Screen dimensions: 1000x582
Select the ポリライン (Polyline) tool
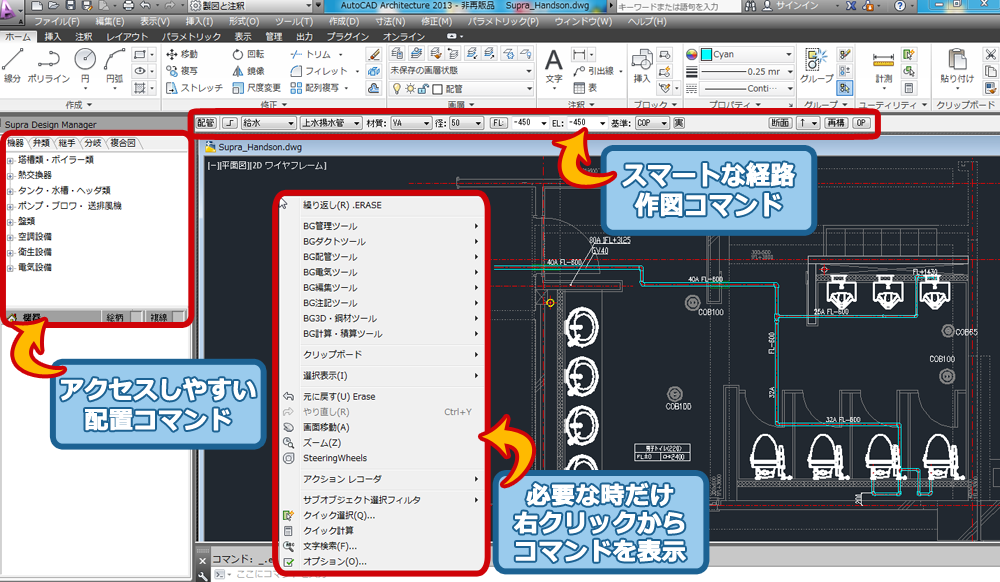48,66
